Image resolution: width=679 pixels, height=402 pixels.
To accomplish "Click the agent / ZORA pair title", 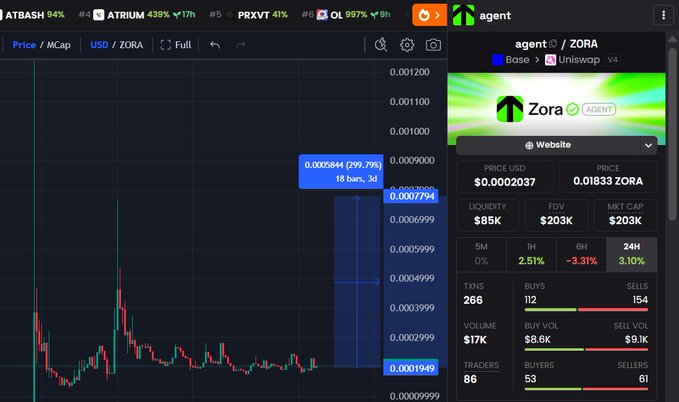I will (x=556, y=44).
